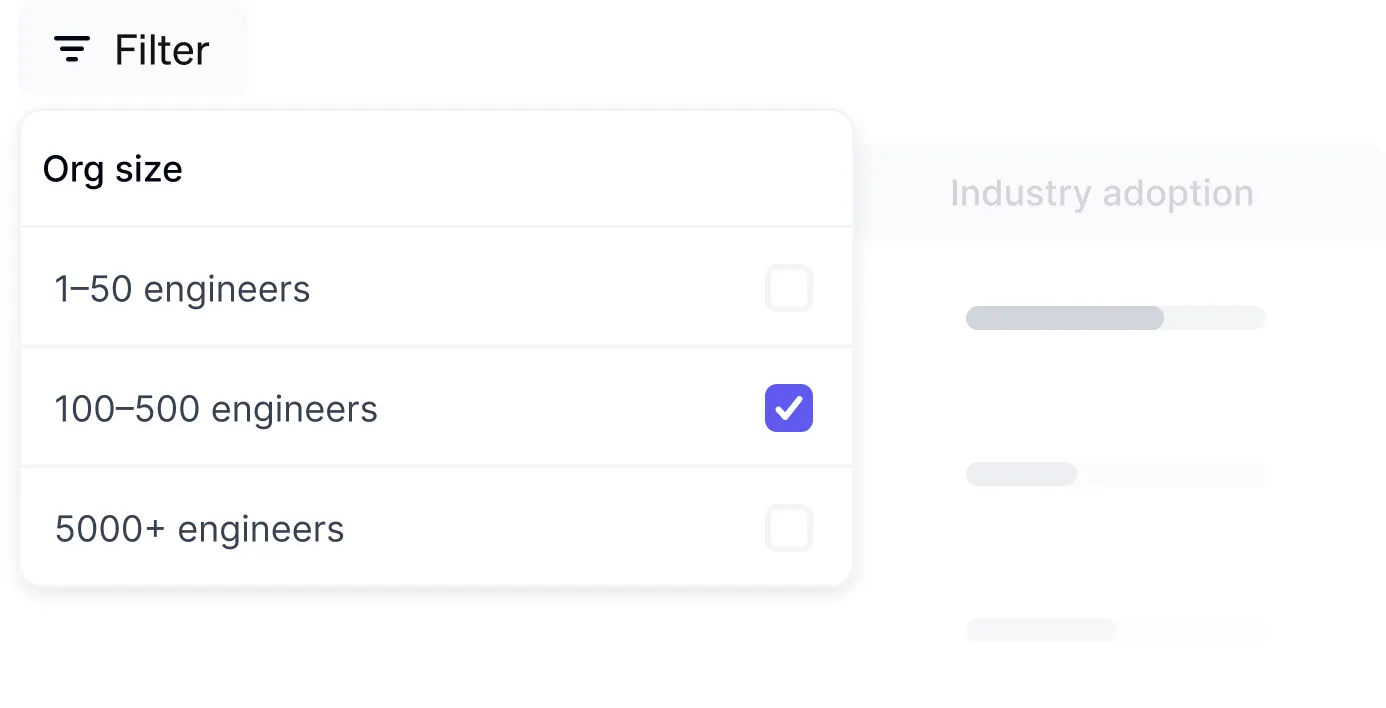Uncheck the 100–500 engineers checkbox
The width and height of the screenshot is (1386, 708).
click(x=789, y=408)
